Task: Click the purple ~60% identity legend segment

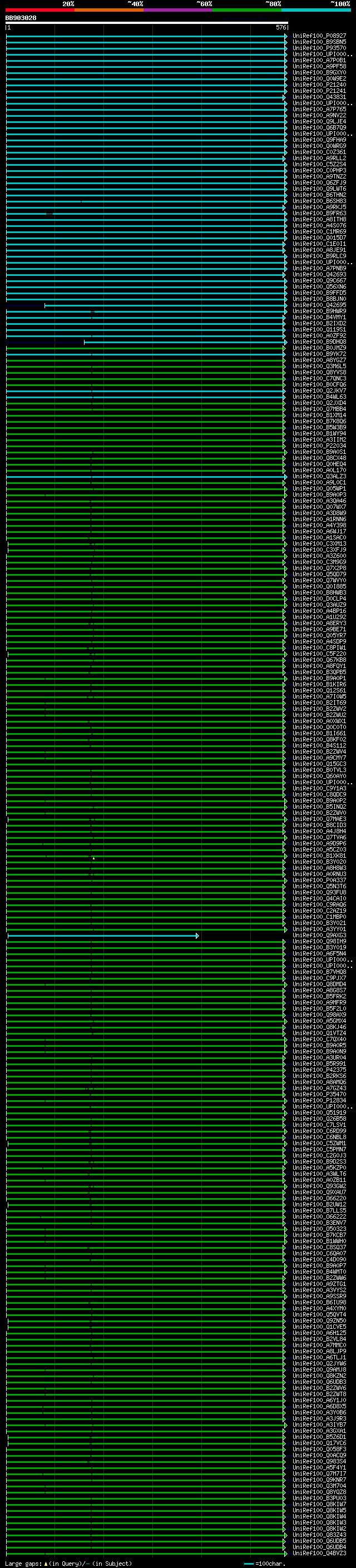Action: click(x=179, y=10)
